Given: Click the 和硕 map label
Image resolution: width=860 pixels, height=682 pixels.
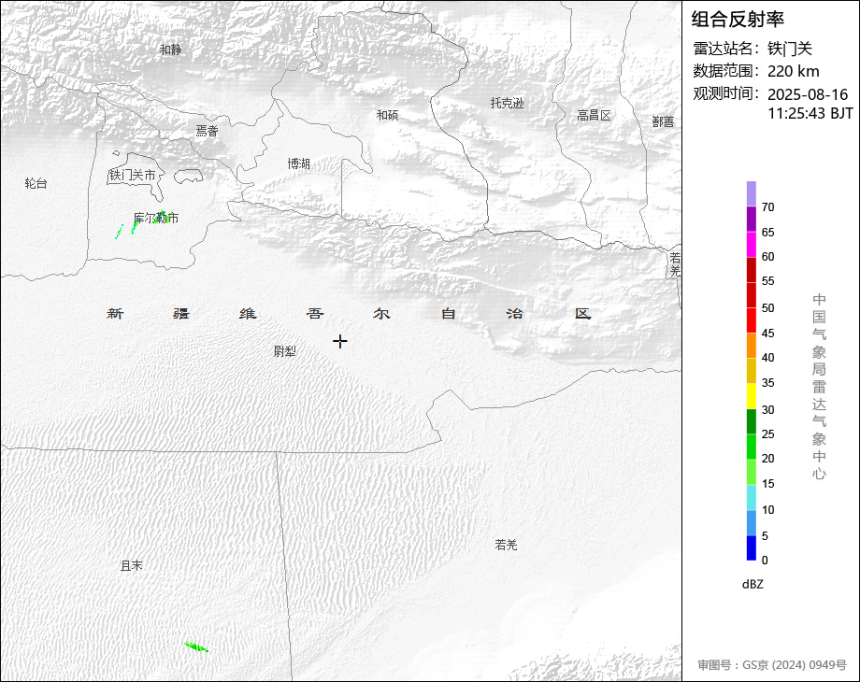Looking at the screenshot, I should [x=387, y=115].
